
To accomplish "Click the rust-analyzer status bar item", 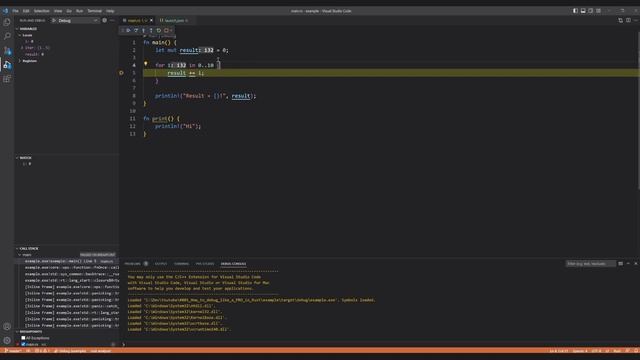I will (x=100, y=351).
